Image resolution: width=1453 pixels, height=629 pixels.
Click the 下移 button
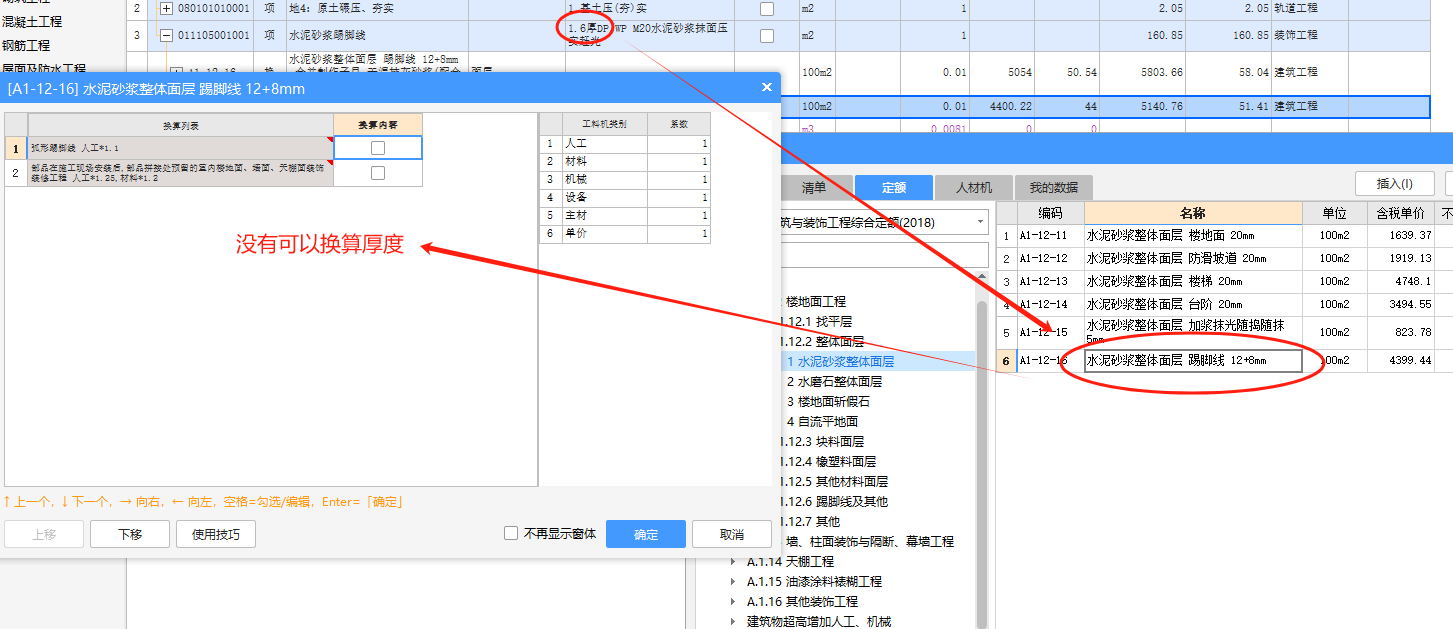tap(130, 534)
